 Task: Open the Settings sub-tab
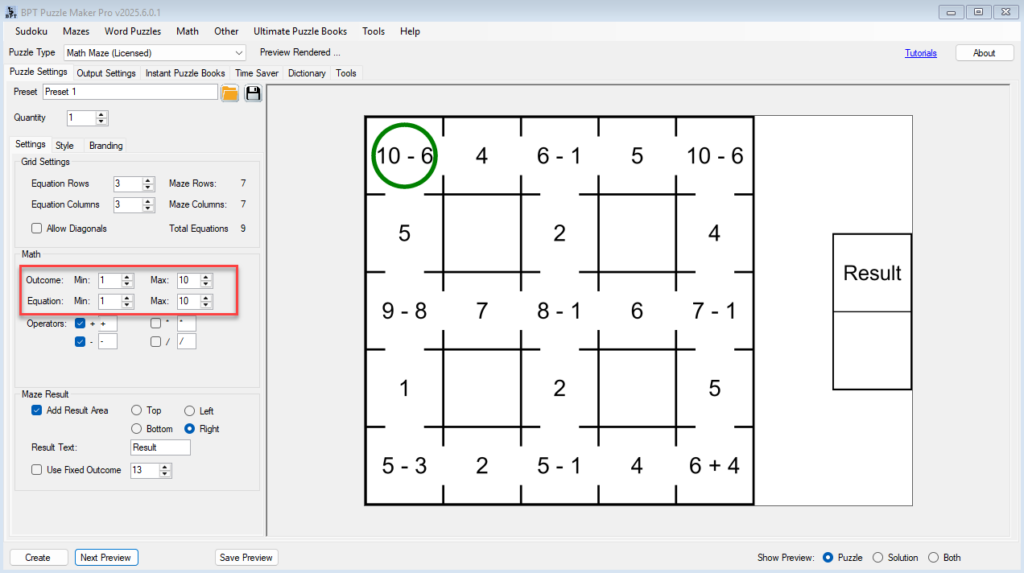coord(30,144)
